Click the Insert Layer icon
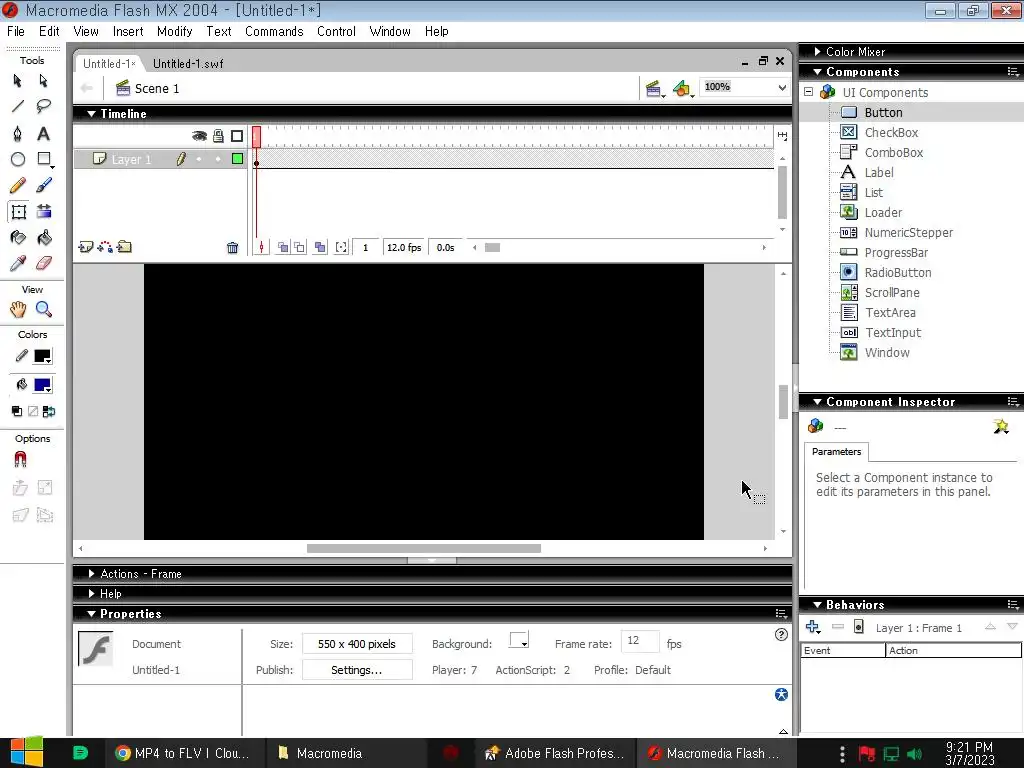1024x768 pixels. point(86,247)
